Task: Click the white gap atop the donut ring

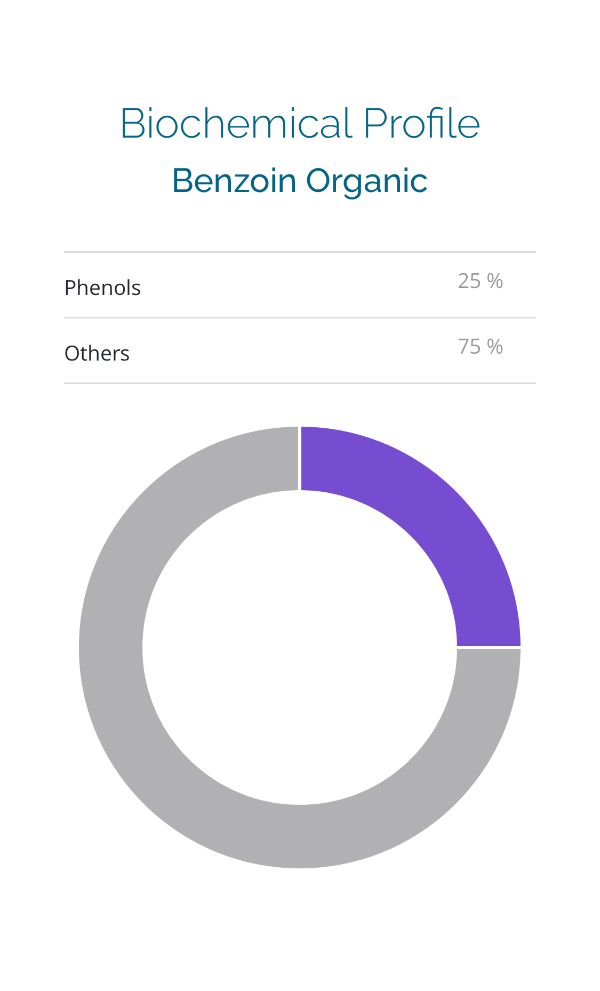Action: [x=300, y=458]
